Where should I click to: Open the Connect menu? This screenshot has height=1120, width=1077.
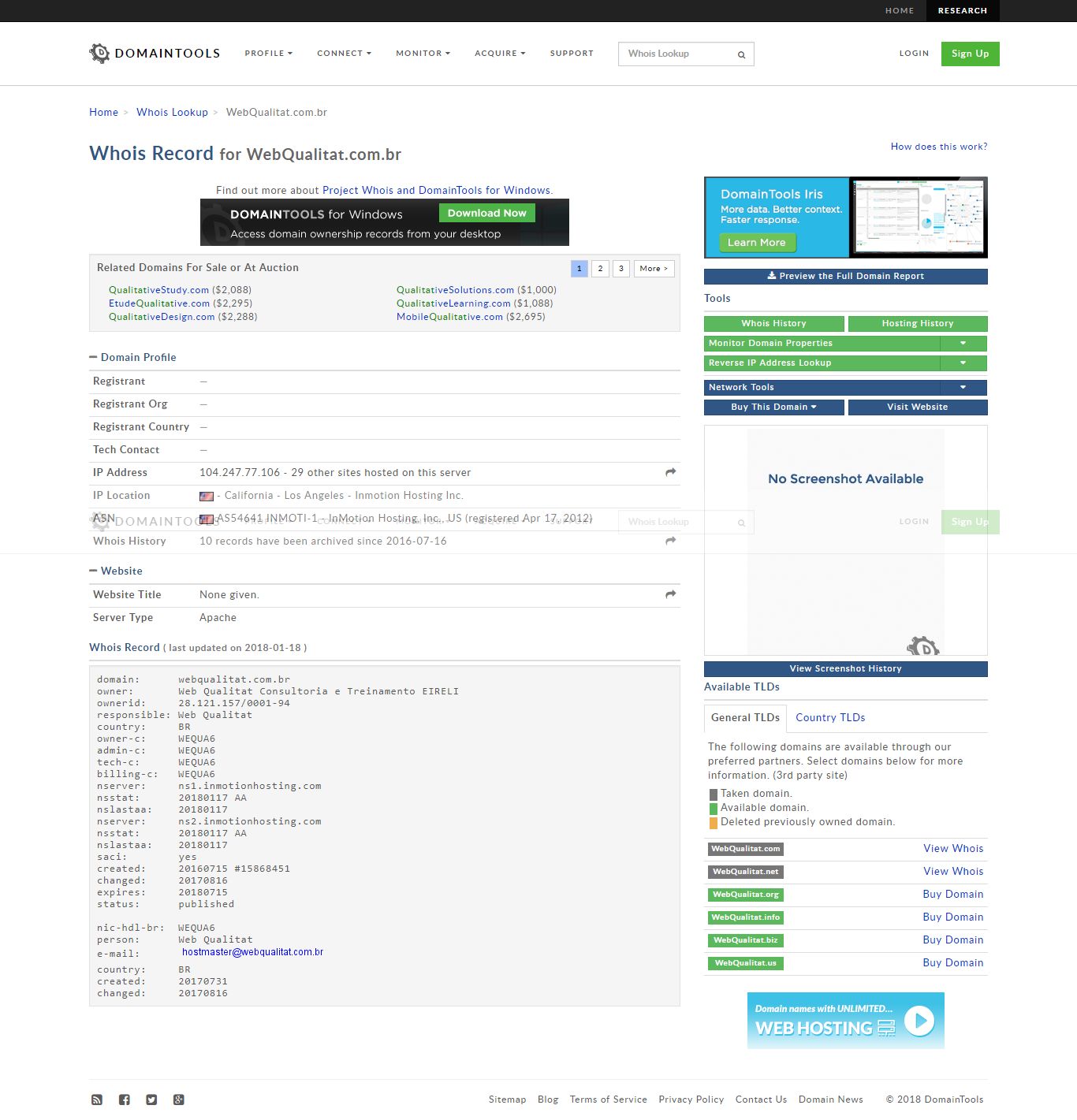(x=344, y=54)
